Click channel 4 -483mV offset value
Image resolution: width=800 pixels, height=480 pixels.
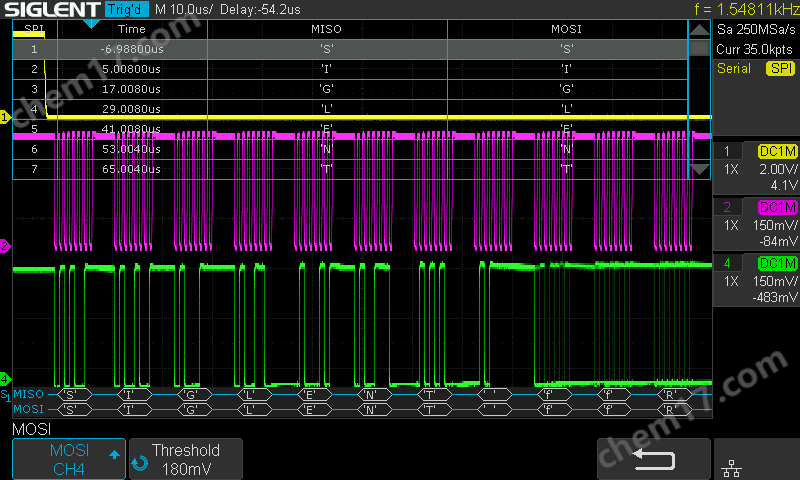(775, 297)
